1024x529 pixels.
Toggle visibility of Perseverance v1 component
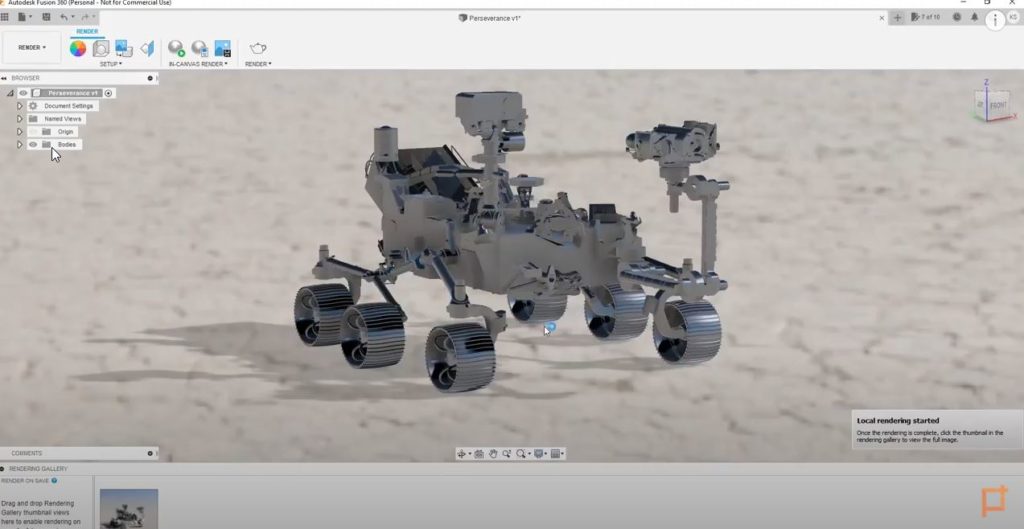(24, 93)
